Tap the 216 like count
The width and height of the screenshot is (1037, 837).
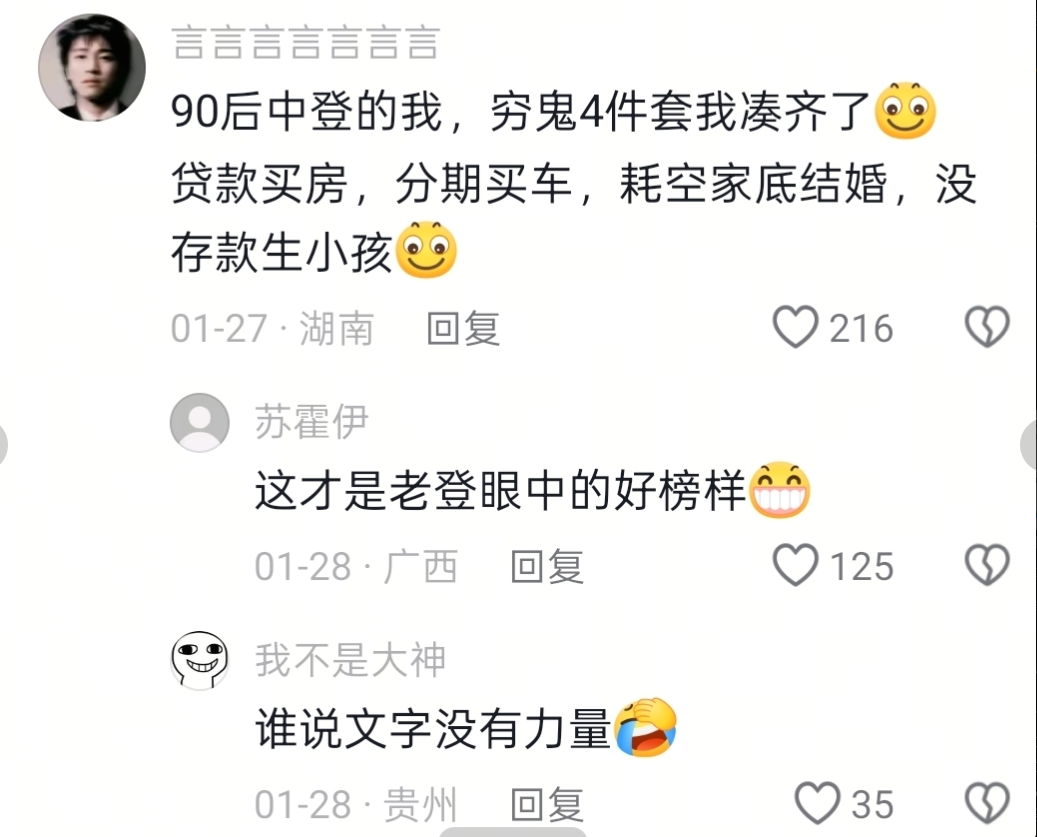861,328
